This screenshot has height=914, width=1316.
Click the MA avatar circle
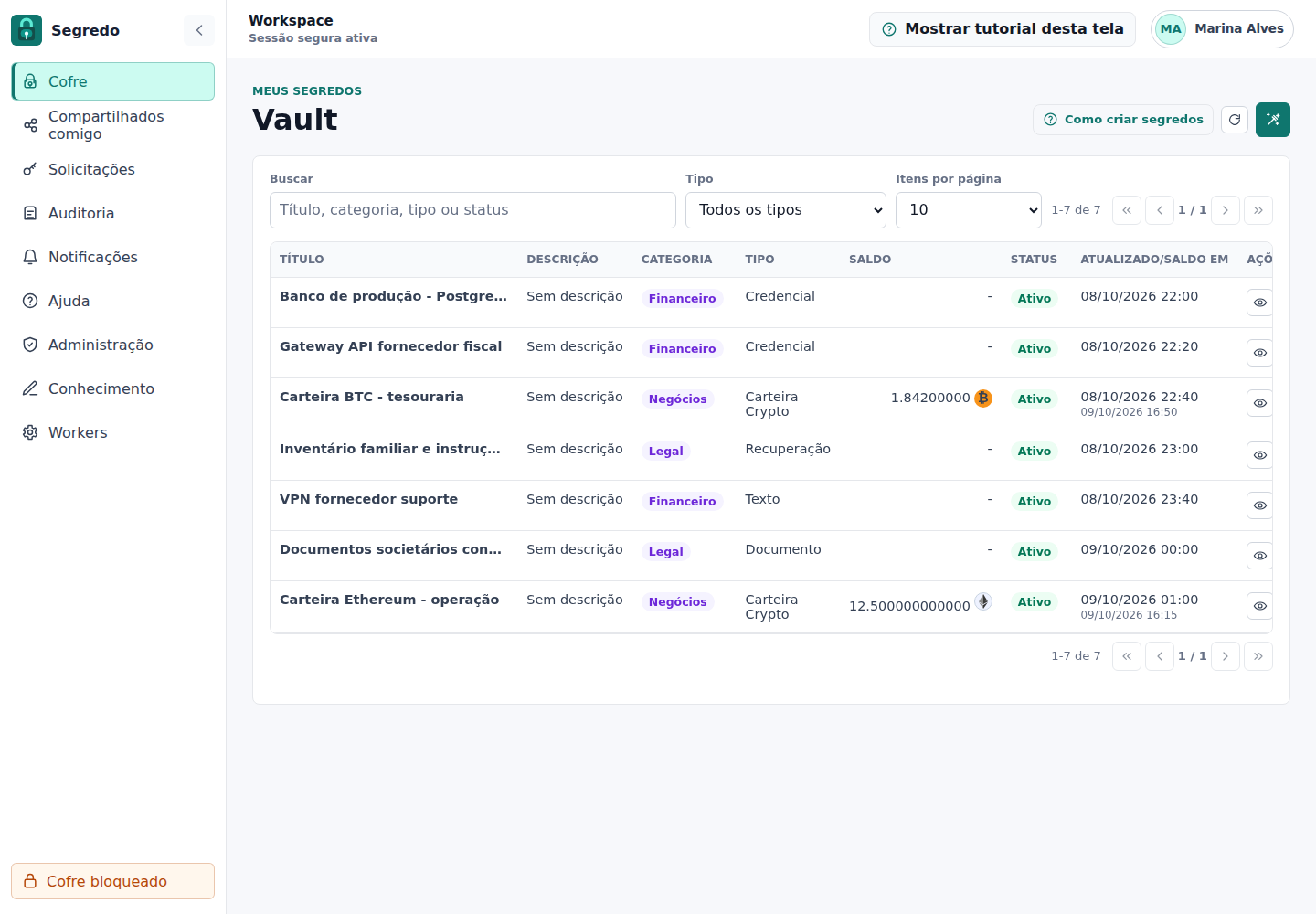coord(1171,29)
